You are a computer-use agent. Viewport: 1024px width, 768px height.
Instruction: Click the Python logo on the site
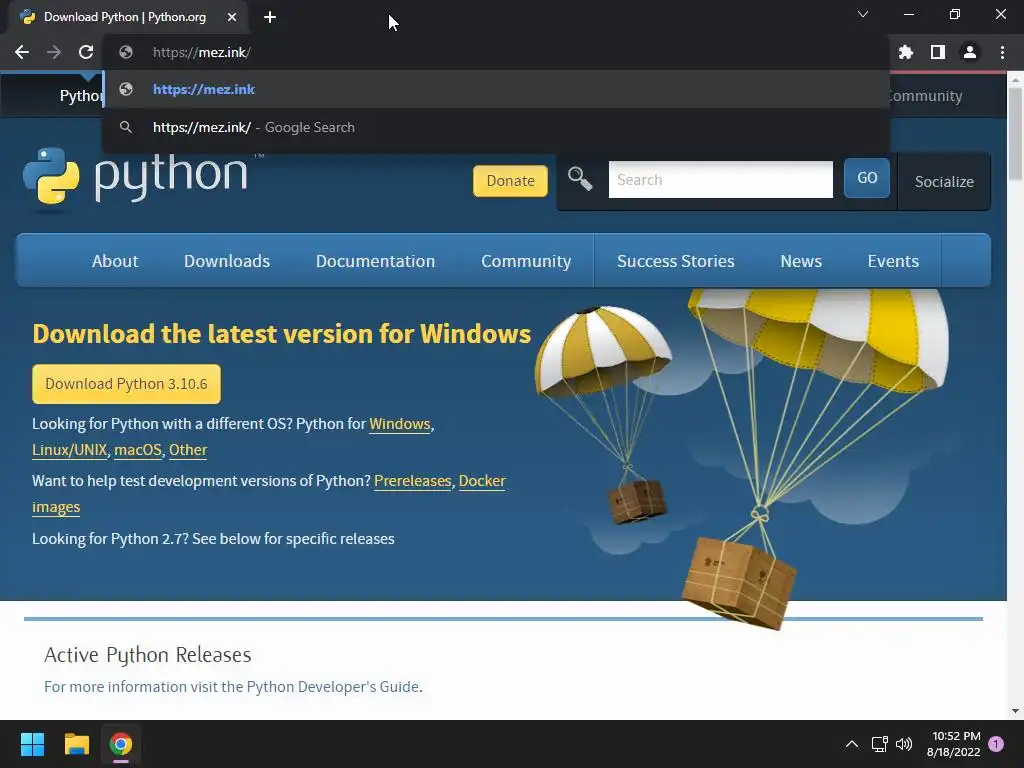[135, 175]
